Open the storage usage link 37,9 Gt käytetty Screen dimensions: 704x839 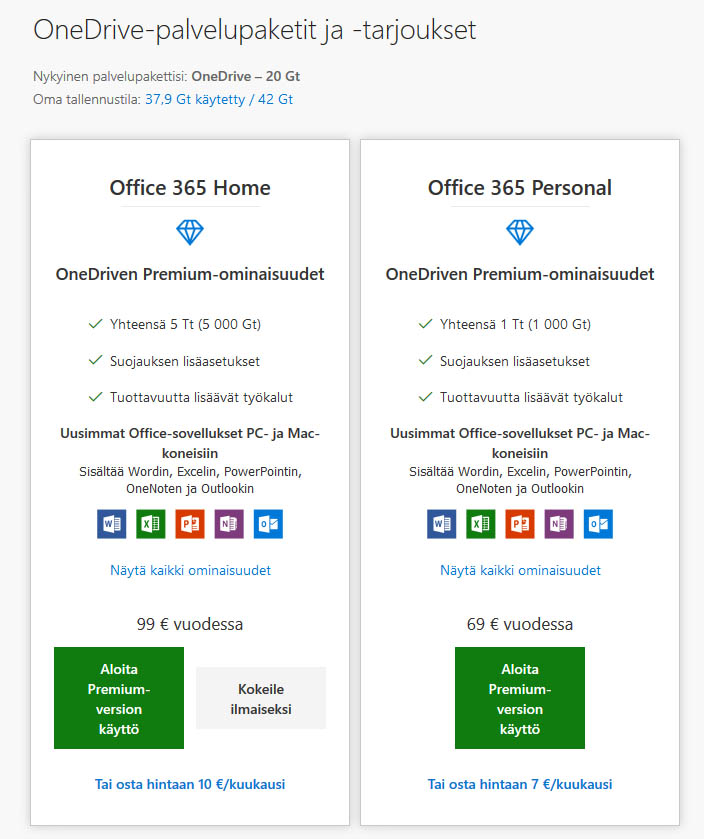pyautogui.click(x=219, y=99)
